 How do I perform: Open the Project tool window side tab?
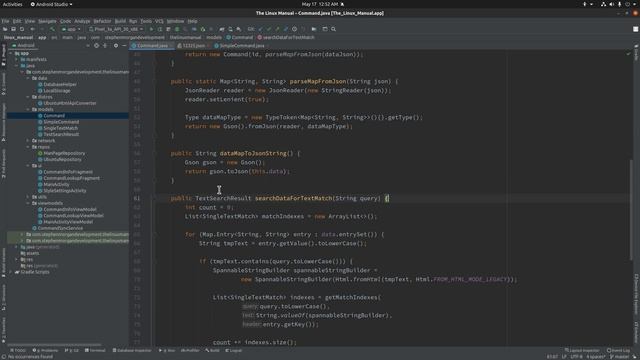click(x=3, y=56)
